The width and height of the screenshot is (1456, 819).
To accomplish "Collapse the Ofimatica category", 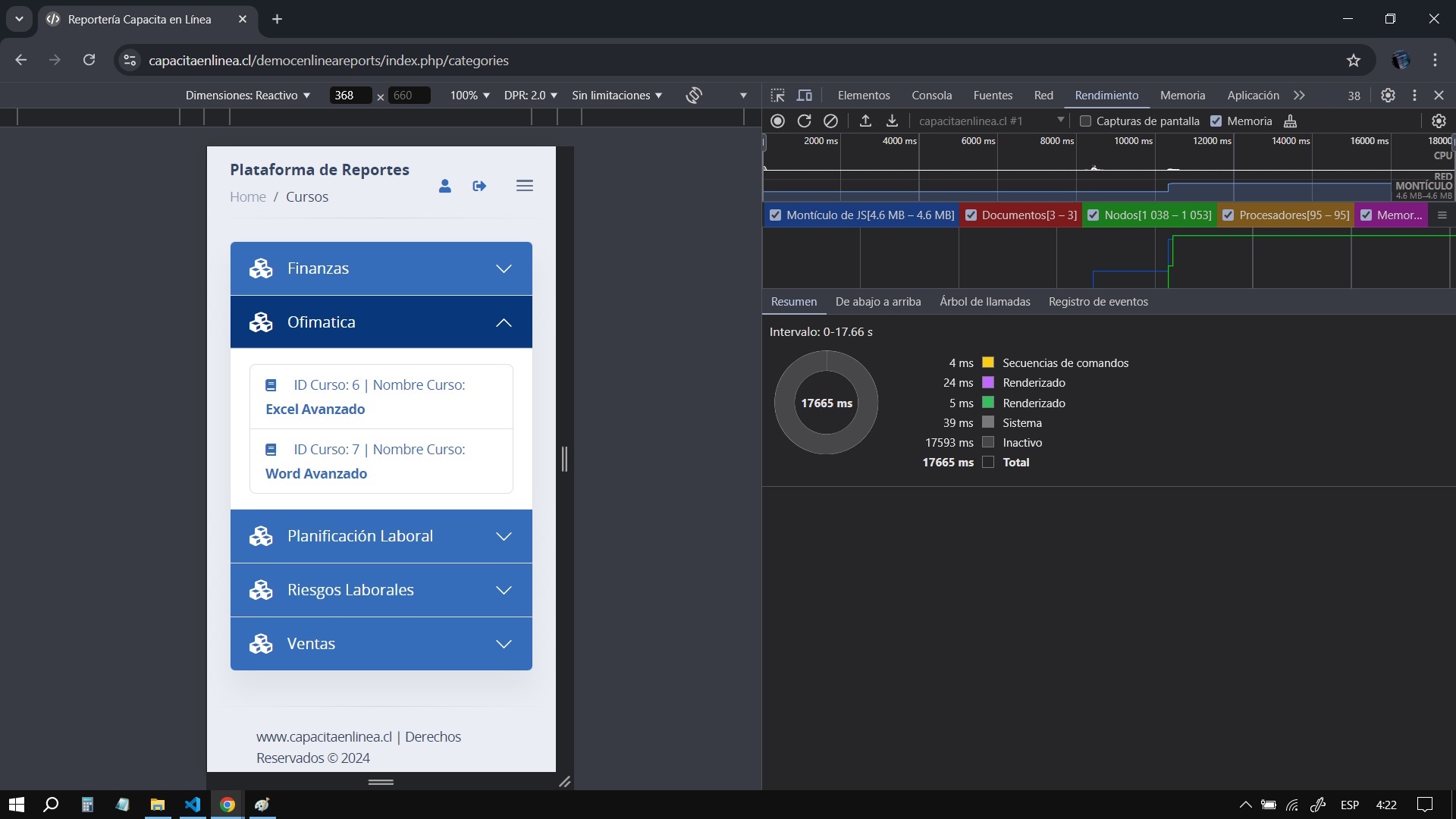I will pos(381,322).
